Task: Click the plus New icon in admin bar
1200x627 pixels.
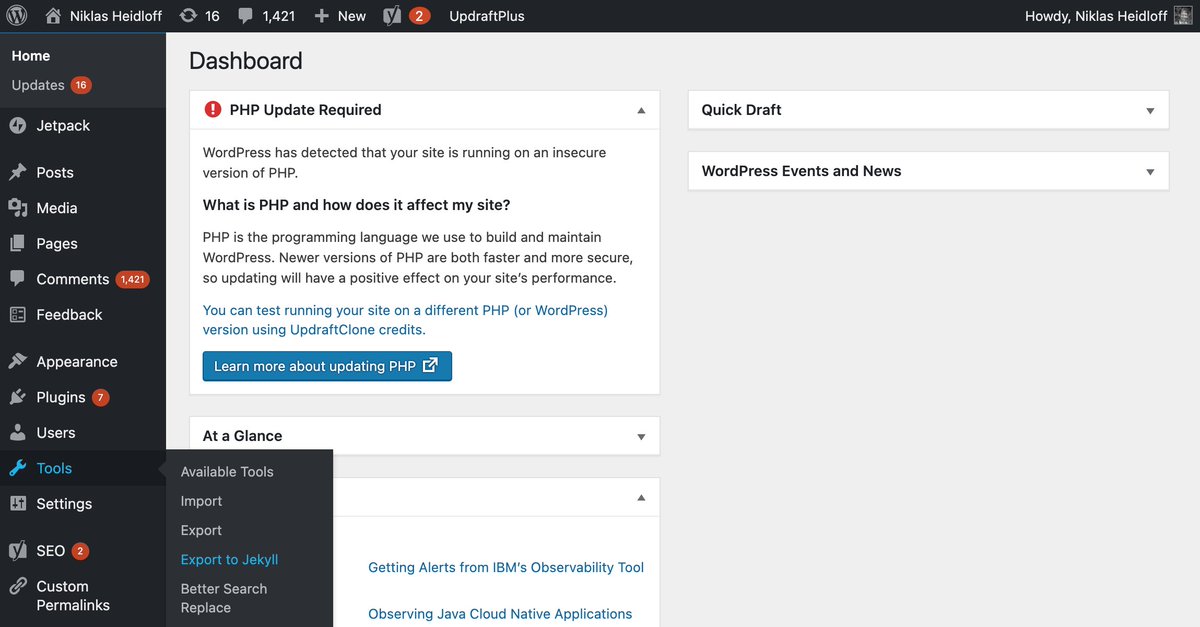Action: coord(321,16)
